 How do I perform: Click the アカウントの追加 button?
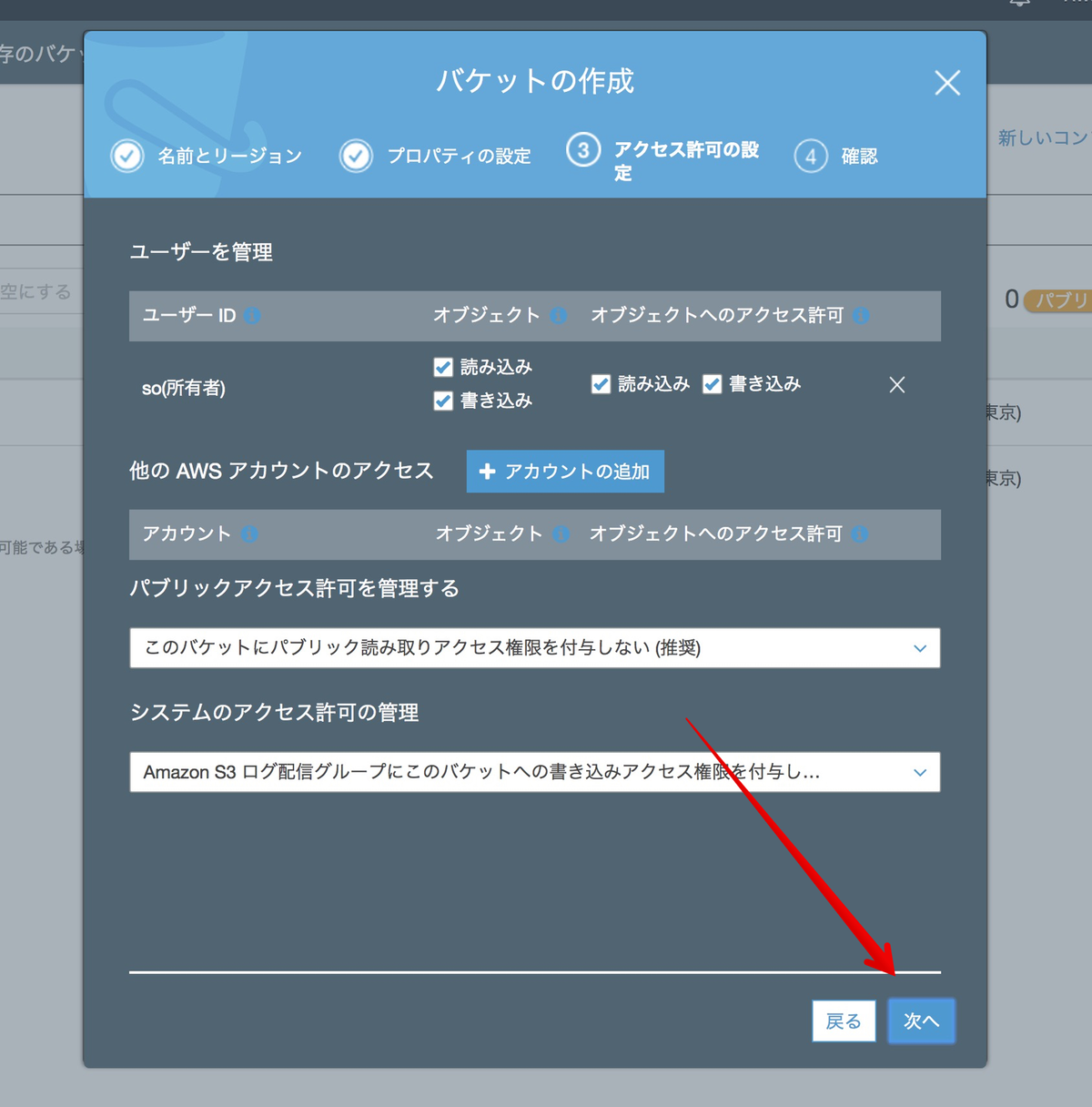click(564, 472)
